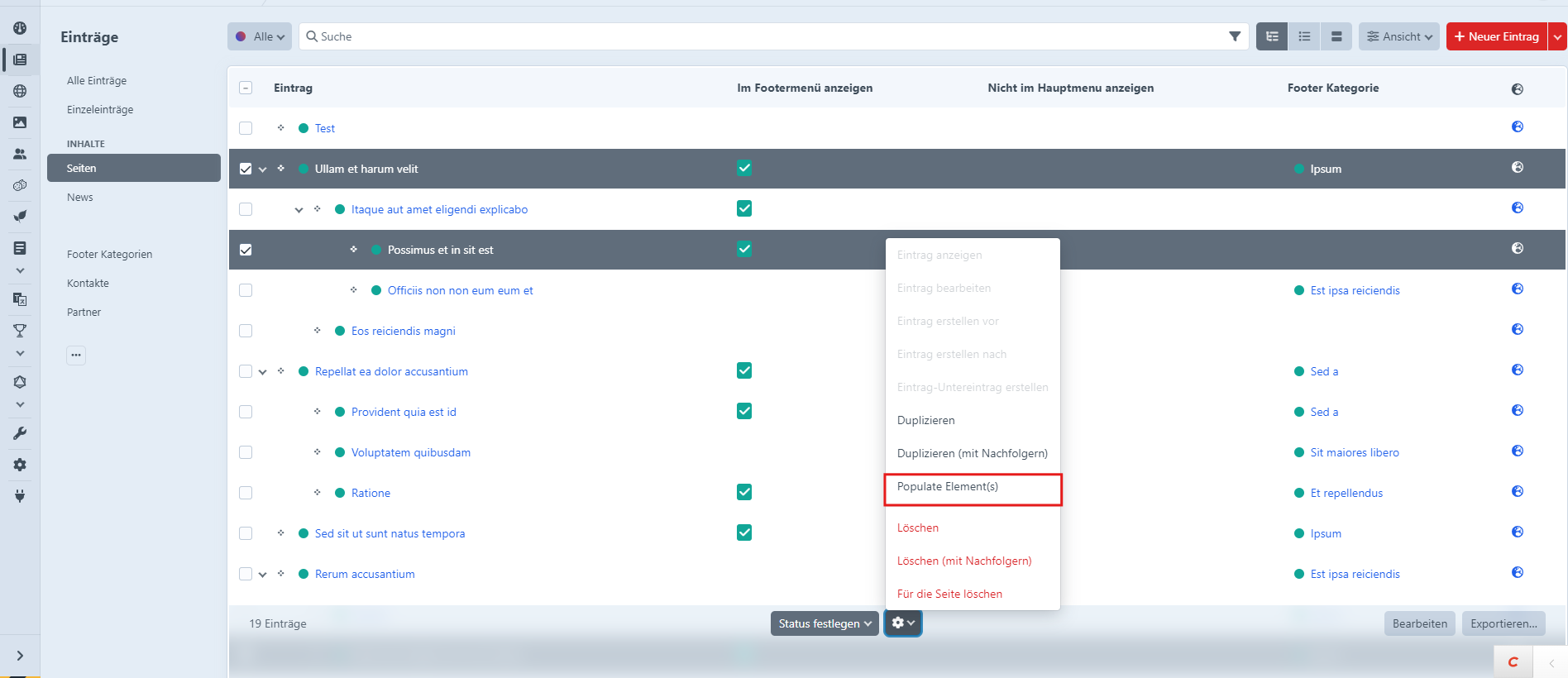
Task: Click the Neuer Eintrag button
Action: (x=1496, y=36)
